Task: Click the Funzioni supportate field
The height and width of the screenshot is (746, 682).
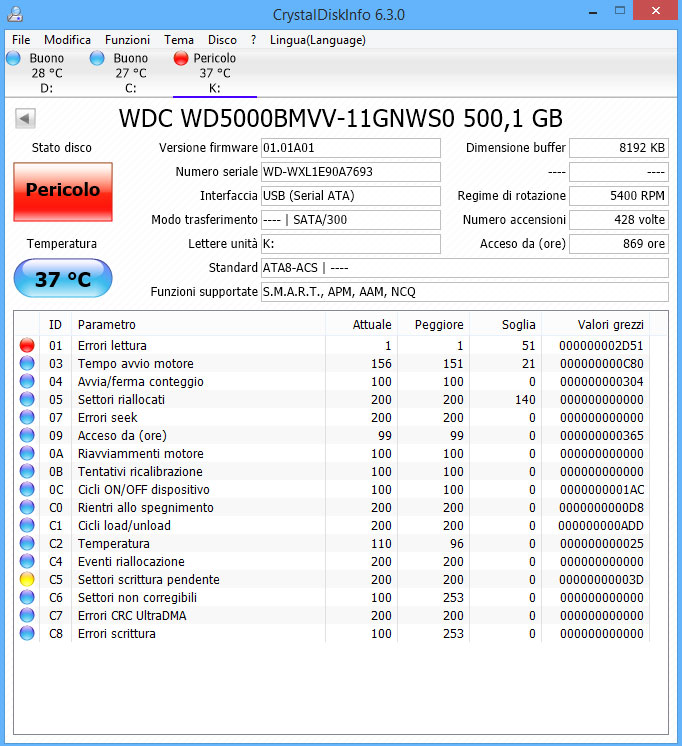Action: [x=465, y=292]
